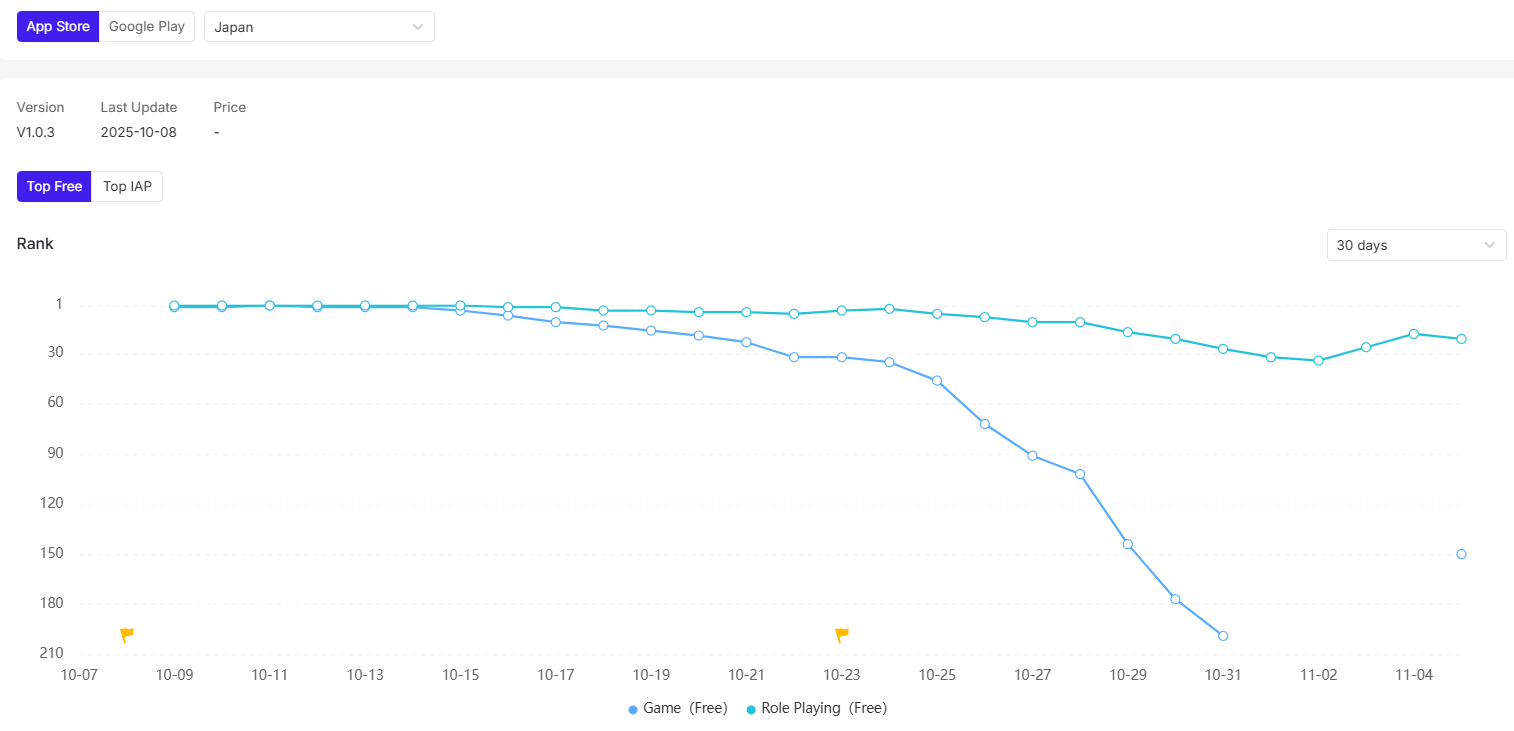Click the Japan dropdown chevron arrow
Image resolution: width=1514 pixels, height=731 pixels.
click(x=418, y=27)
